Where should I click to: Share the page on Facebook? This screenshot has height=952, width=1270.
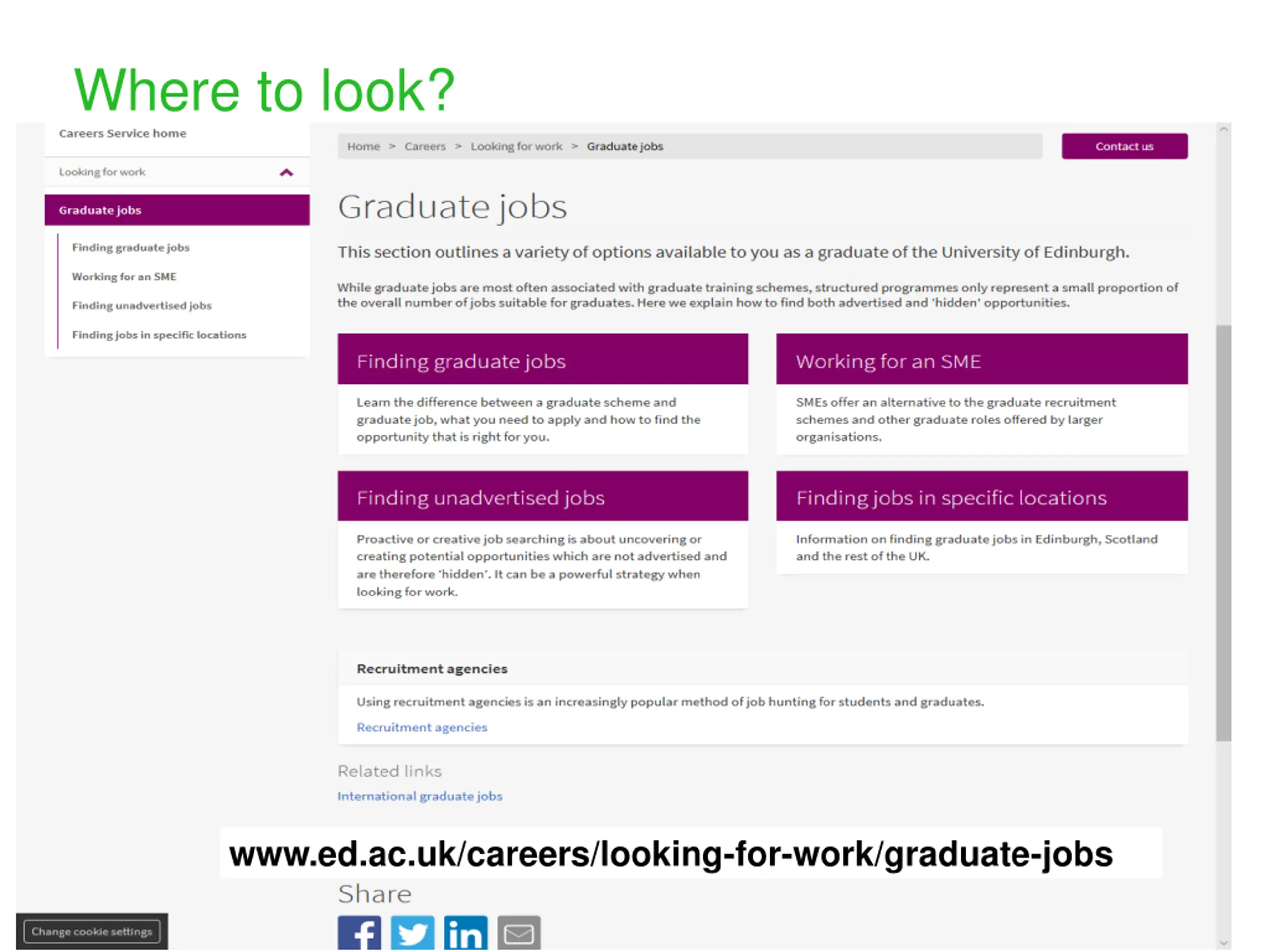pyautogui.click(x=359, y=933)
